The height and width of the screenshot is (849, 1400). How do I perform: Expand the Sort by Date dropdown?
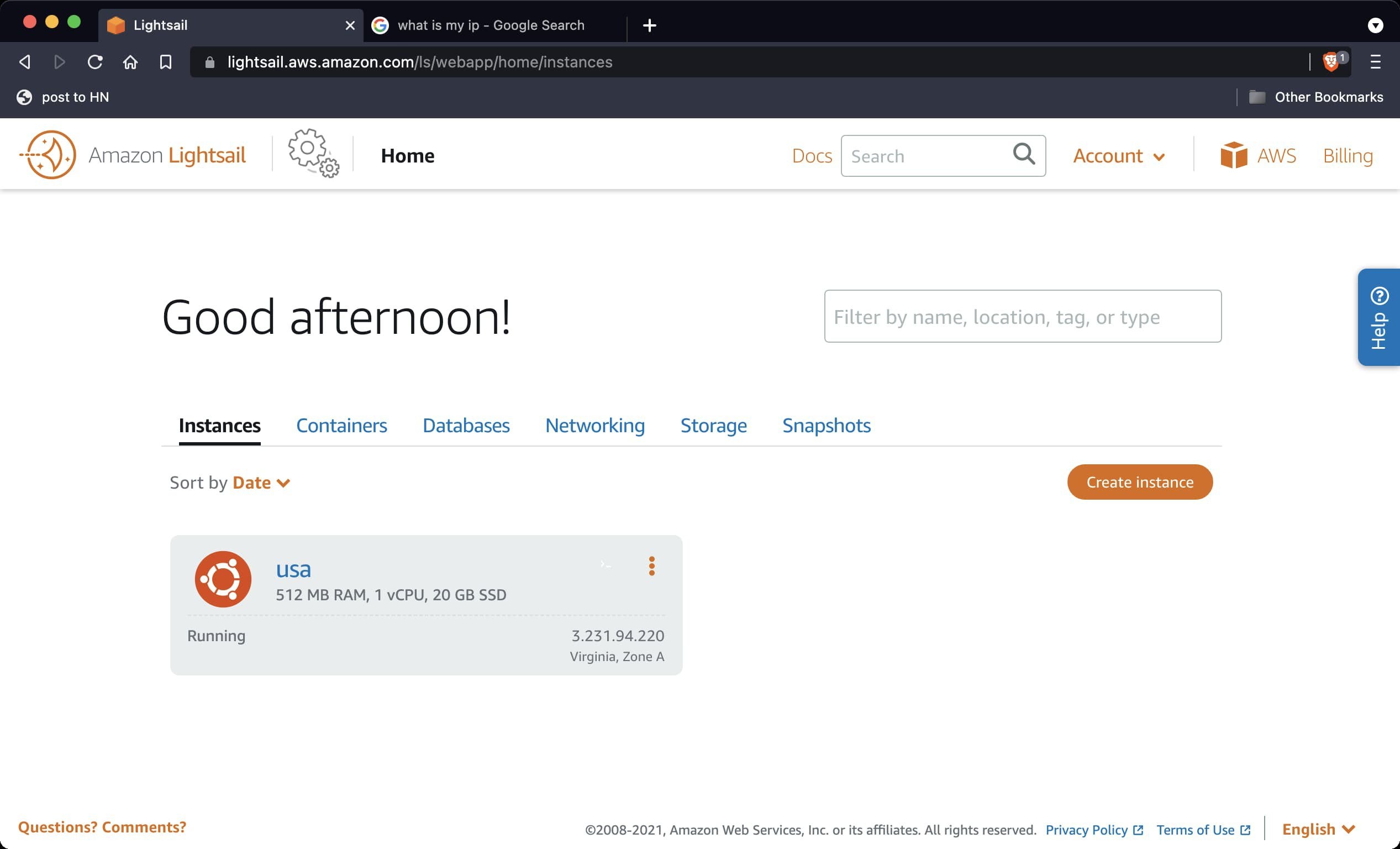pyautogui.click(x=261, y=483)
